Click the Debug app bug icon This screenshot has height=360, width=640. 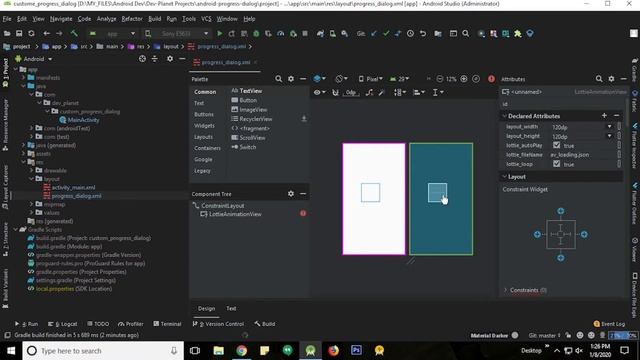coord(256,33)
